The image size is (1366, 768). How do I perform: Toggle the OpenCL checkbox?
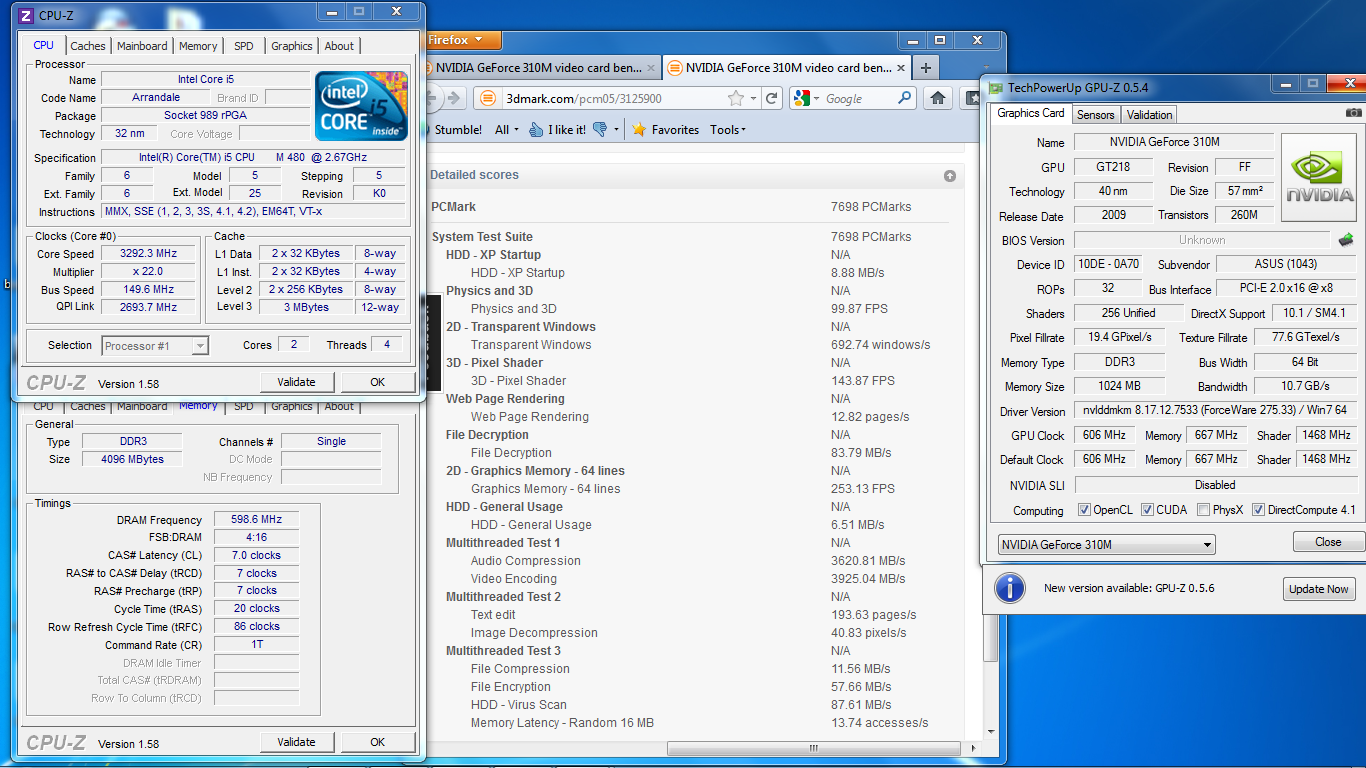pyautogui.click(x=1084, y=510)
